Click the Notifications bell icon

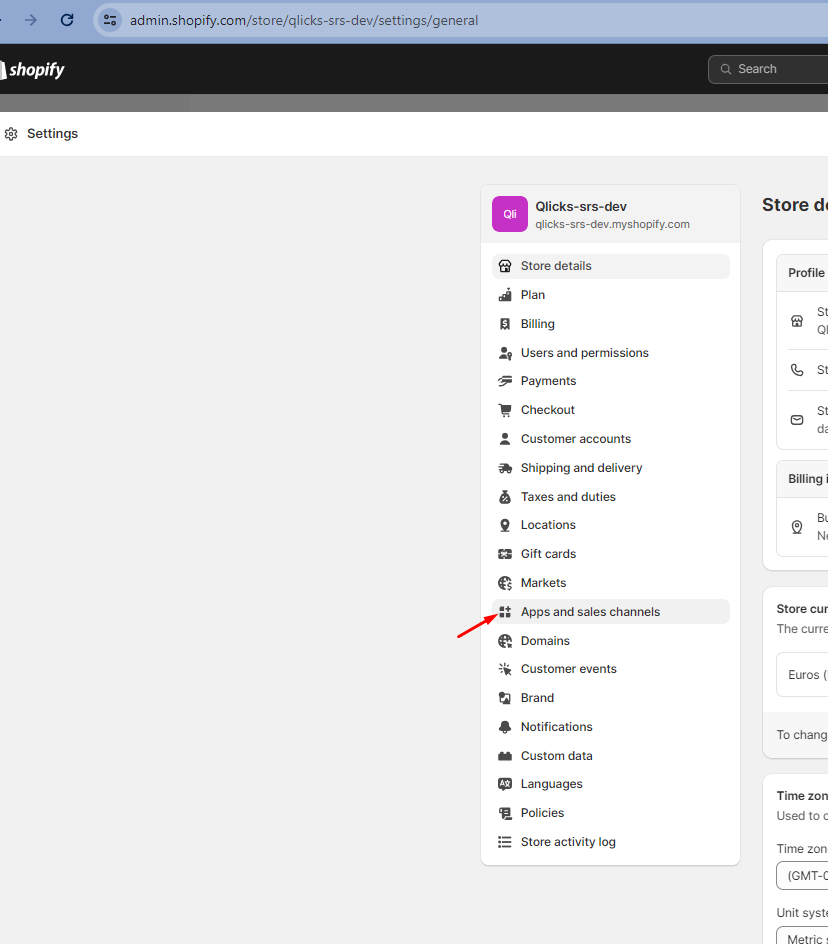tap(505, 727)
